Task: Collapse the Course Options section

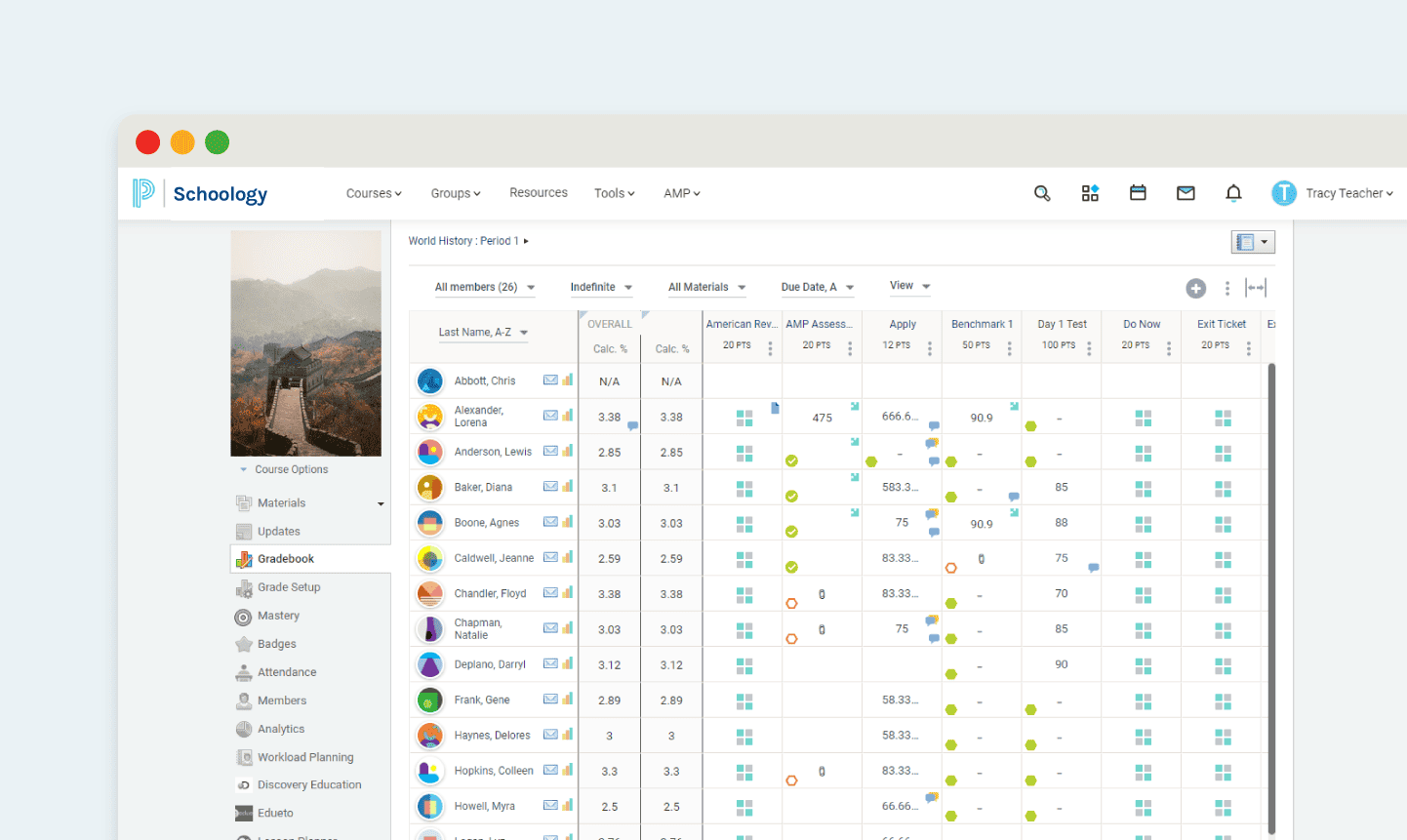Action: [243, 468]
